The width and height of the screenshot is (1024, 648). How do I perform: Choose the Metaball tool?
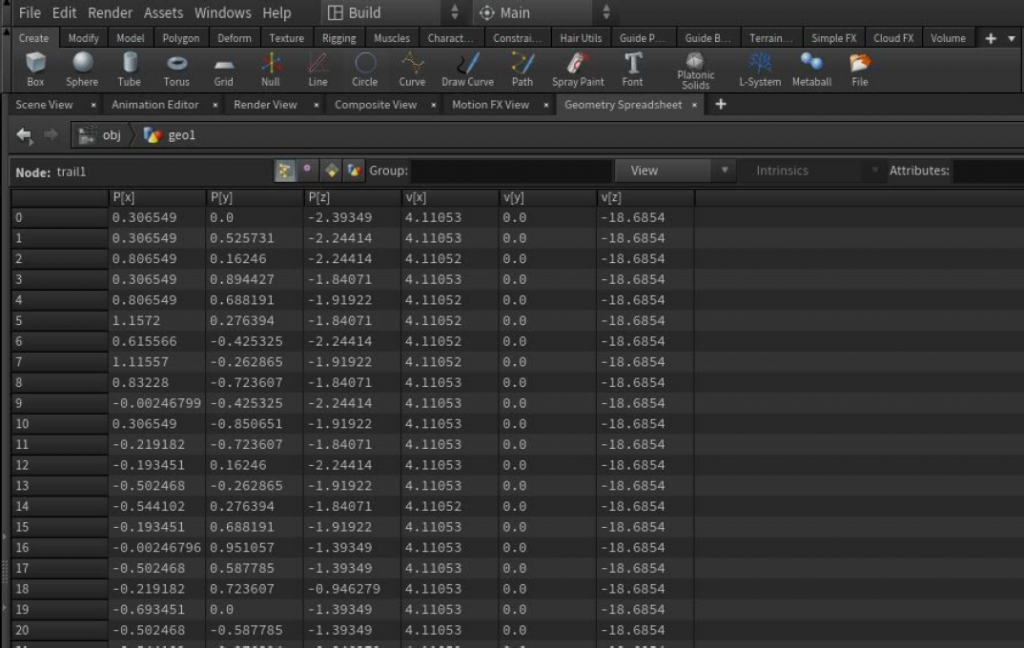[x=811, y=68]
